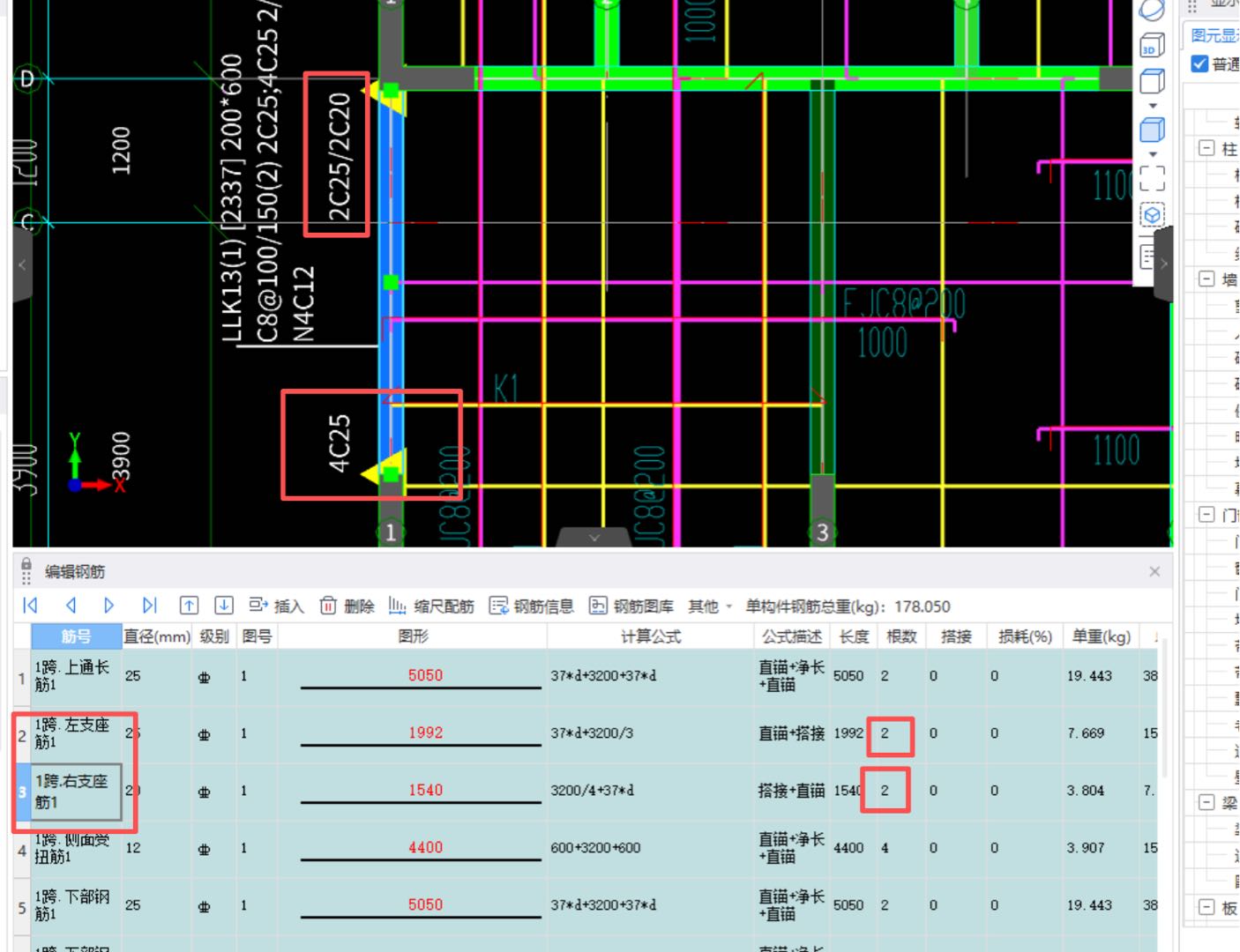
Task: Click the shape length value 1540
Action: pos(425,790)
